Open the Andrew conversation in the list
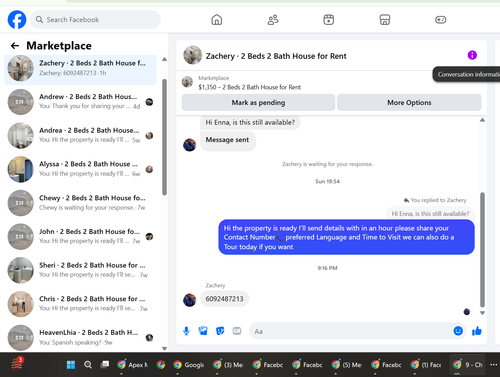Image resolution: width=500 pixels, height=377 pixels. coord(80,102)
